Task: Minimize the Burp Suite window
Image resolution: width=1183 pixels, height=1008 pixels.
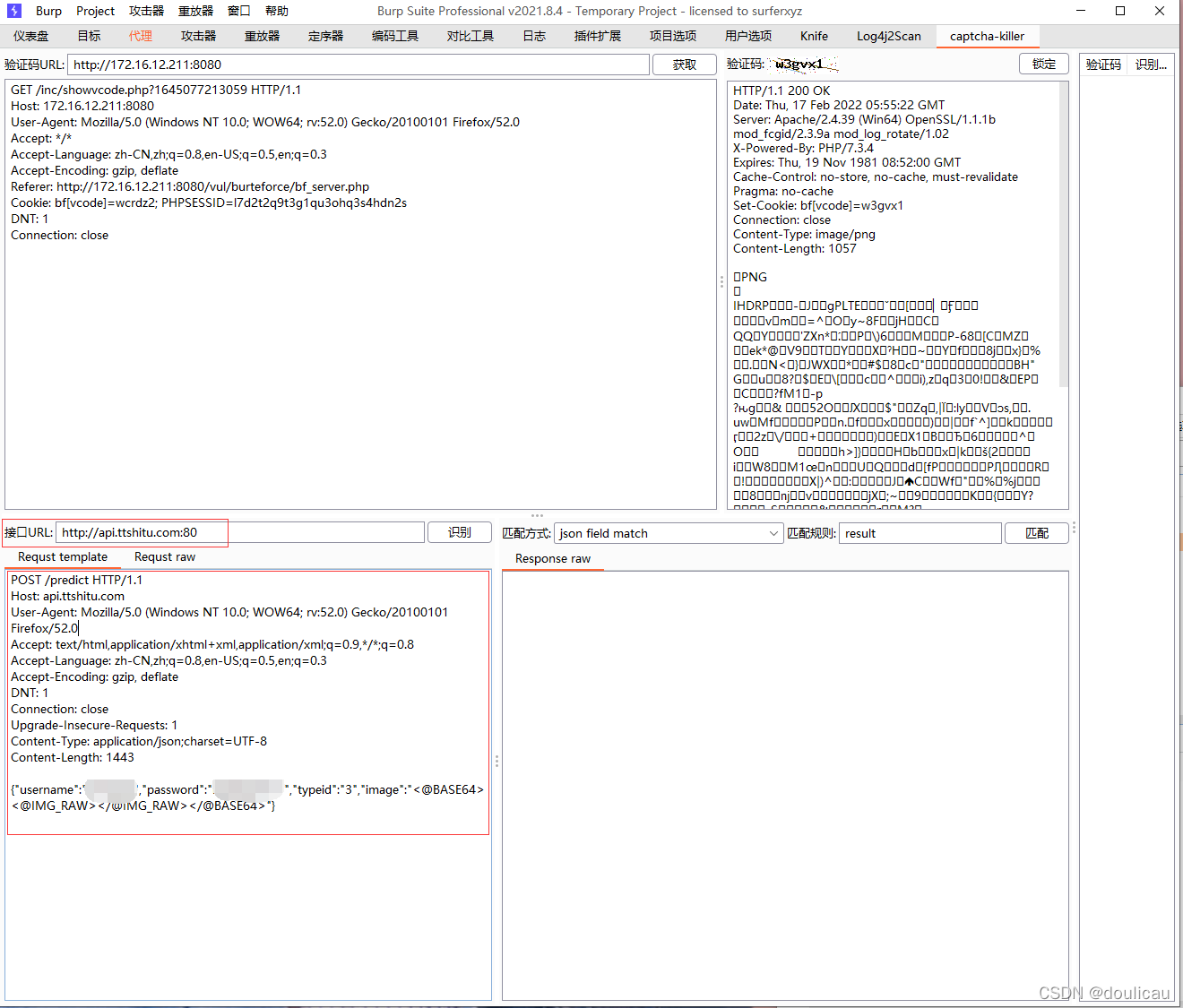Action: (1081, 11)
